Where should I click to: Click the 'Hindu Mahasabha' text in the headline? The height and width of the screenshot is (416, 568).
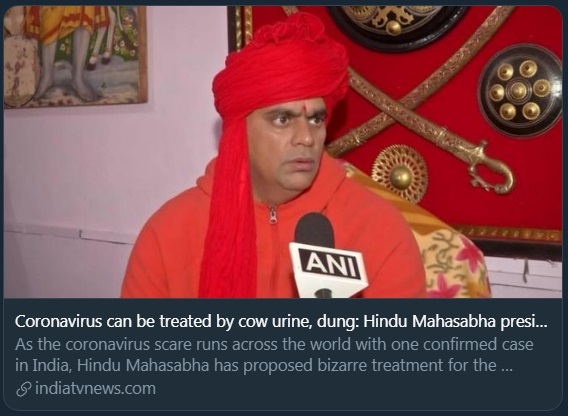pos(429,322)
